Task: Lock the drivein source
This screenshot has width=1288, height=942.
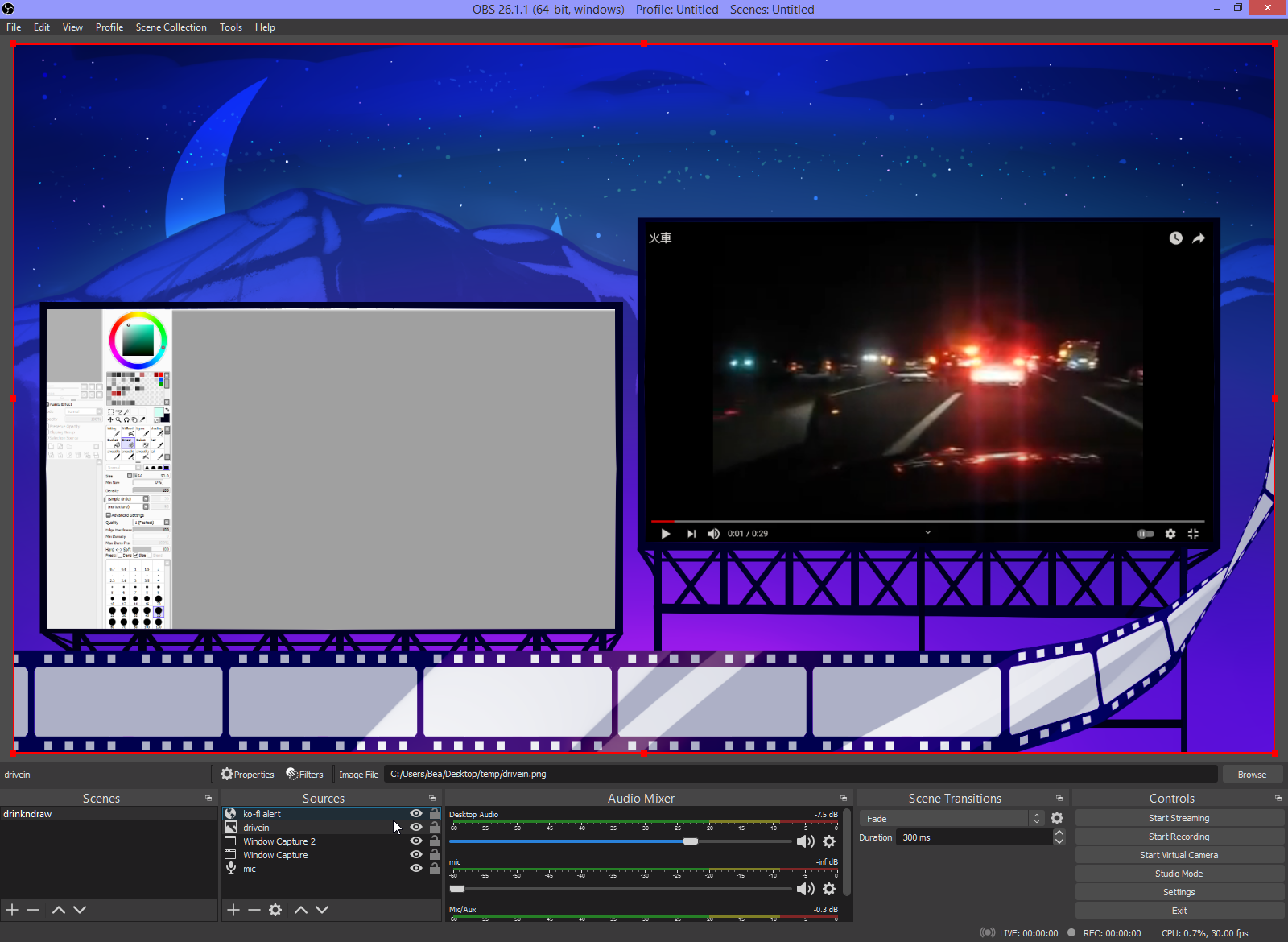Action: point(435,827)
